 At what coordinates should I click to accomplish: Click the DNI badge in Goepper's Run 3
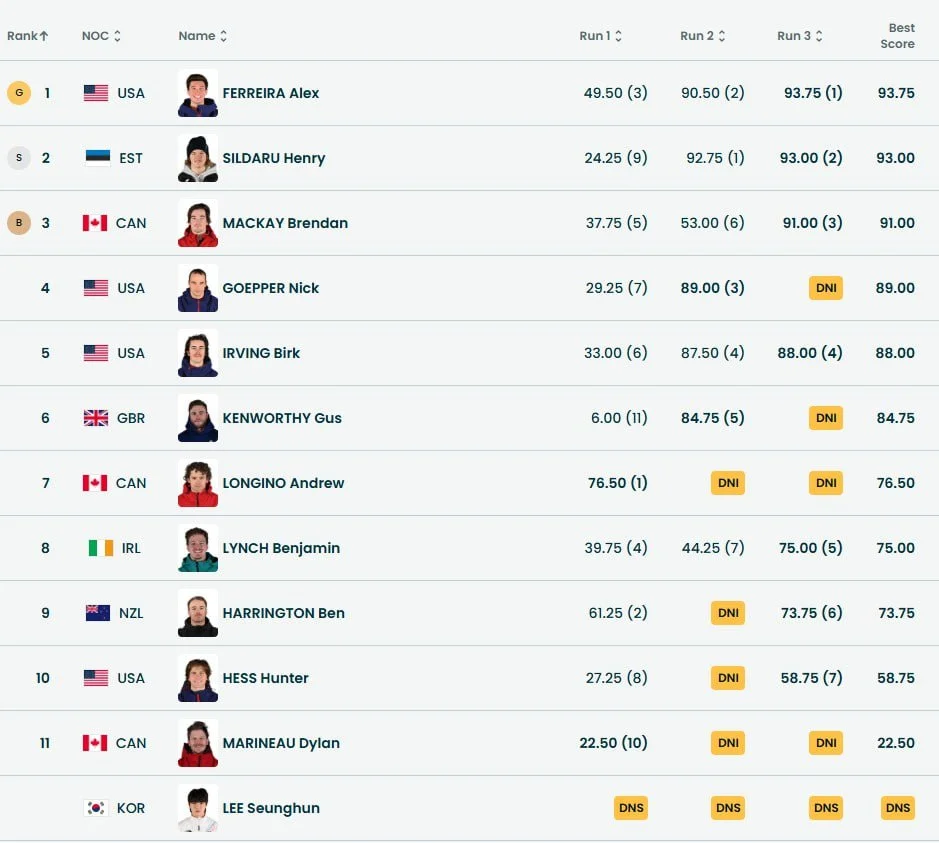pos(826,288)
